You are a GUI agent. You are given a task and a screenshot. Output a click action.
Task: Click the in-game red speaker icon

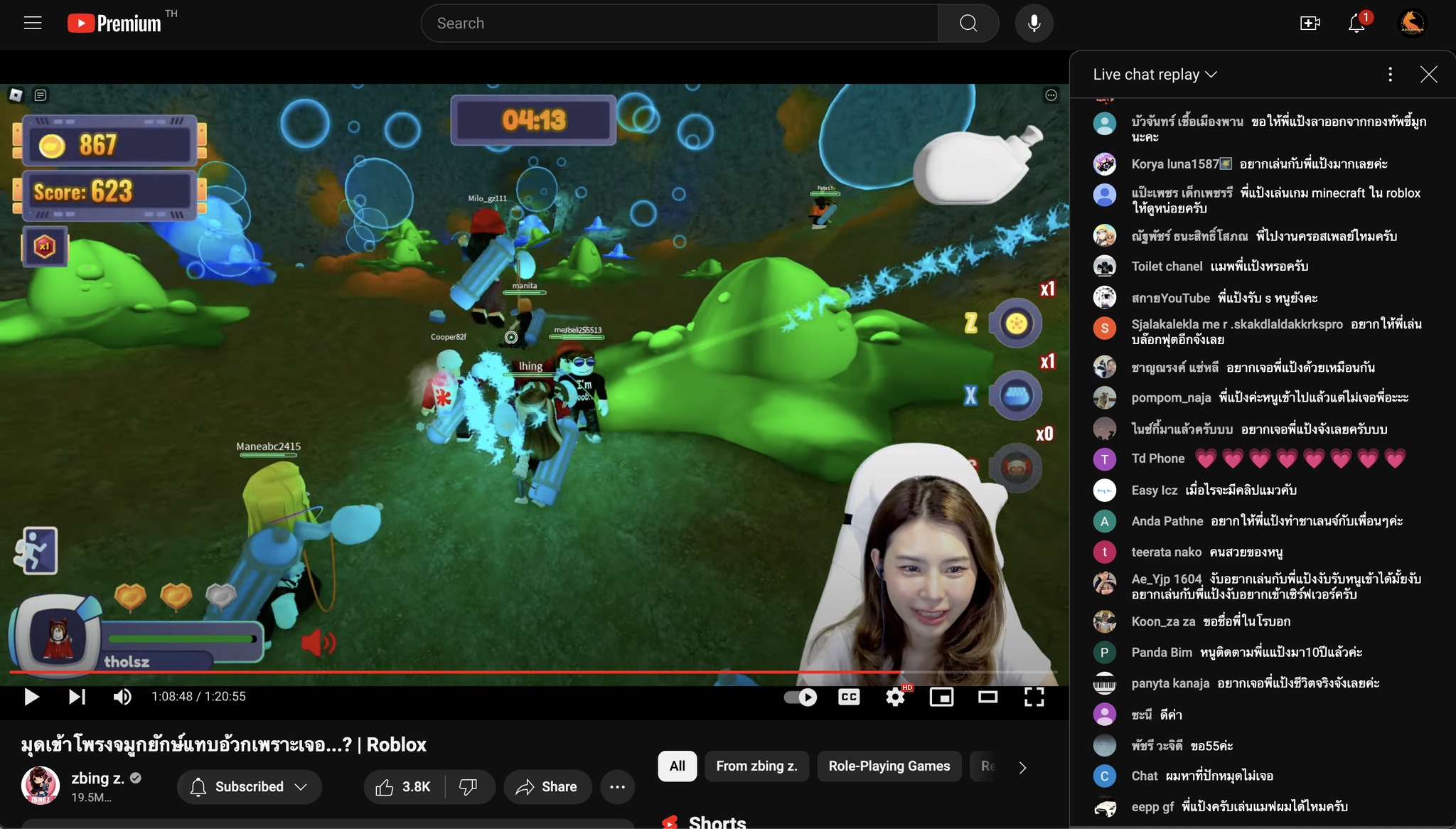click(x=318, y=643)
